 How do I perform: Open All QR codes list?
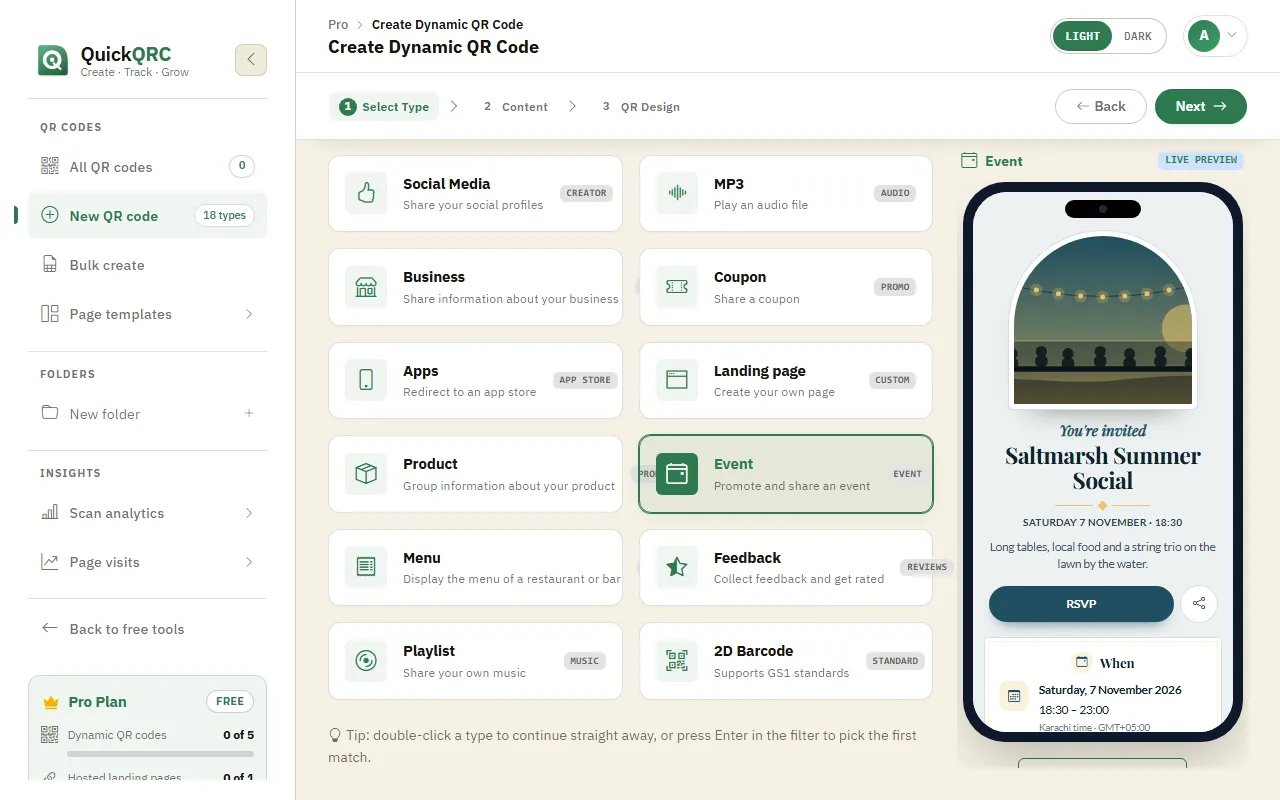tap(148, 166)
